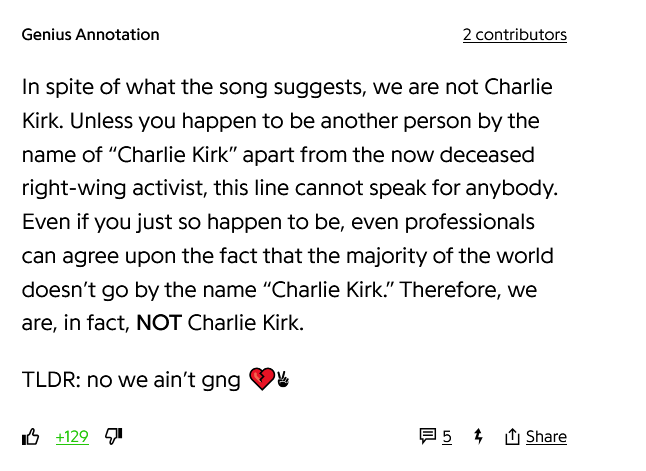646x471 pixels.
Task: Click the share arrow icon
Action: pos(512,436)
